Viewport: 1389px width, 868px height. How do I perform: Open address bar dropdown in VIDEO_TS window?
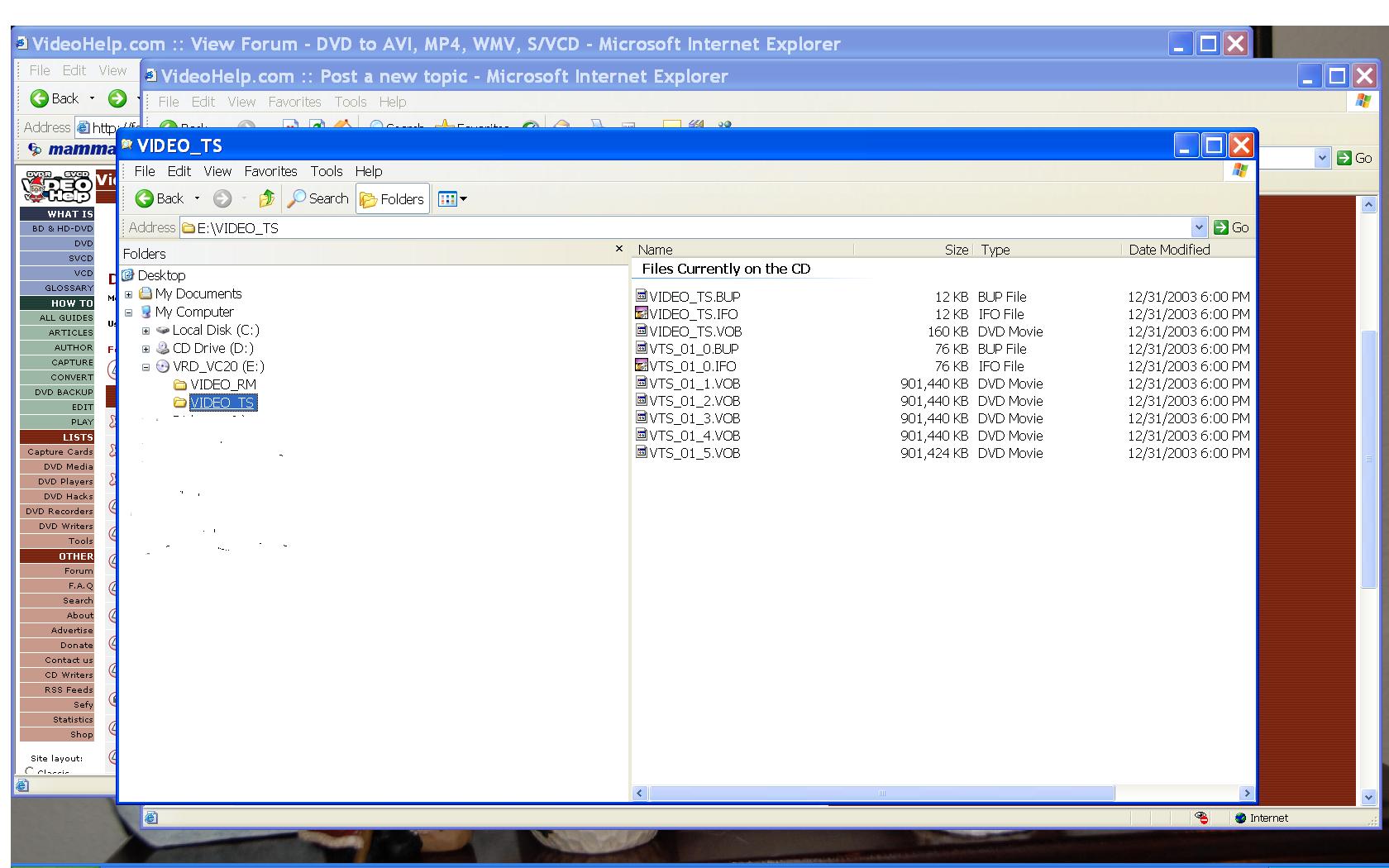pyautogui.click(x=1199, y=227)
